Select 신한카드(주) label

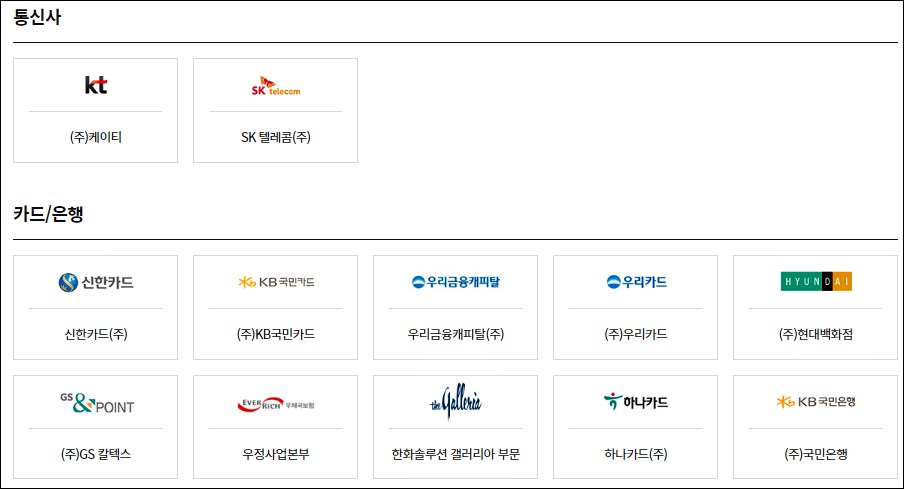96,334
